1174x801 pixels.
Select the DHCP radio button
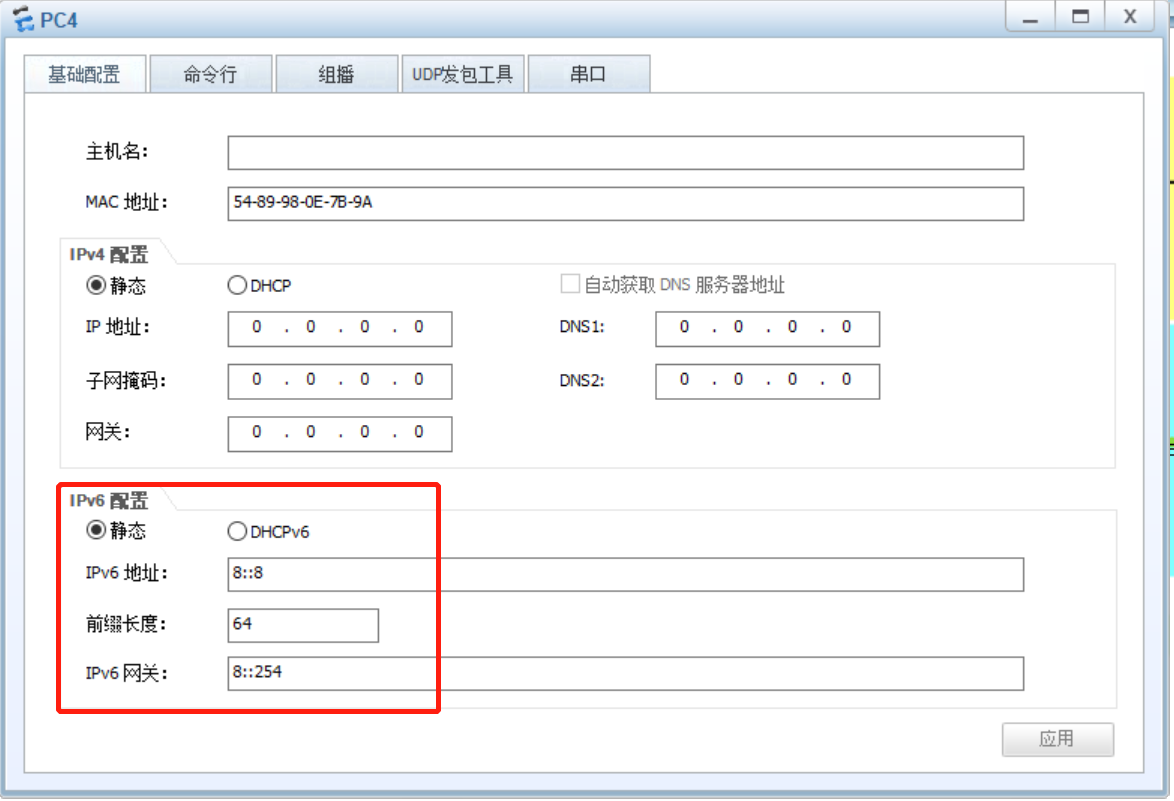237,285
